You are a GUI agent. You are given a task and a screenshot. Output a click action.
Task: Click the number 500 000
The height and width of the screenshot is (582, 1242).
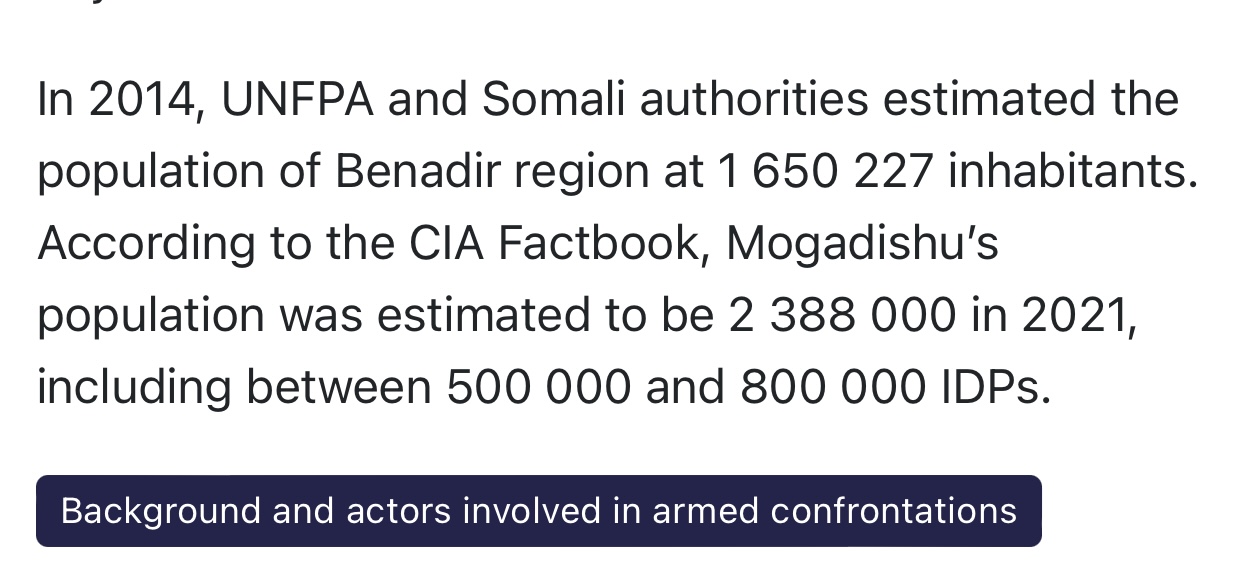click(x=538, y=388)
